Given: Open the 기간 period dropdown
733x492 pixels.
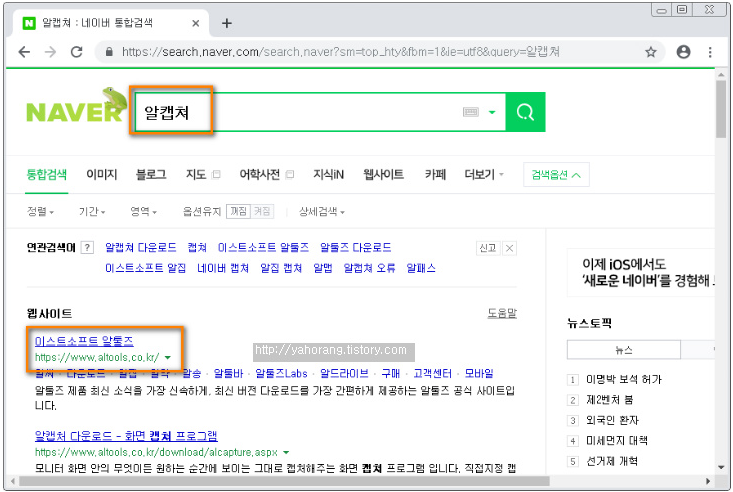Looking at the screenshot, I should (x=92, y=212).
